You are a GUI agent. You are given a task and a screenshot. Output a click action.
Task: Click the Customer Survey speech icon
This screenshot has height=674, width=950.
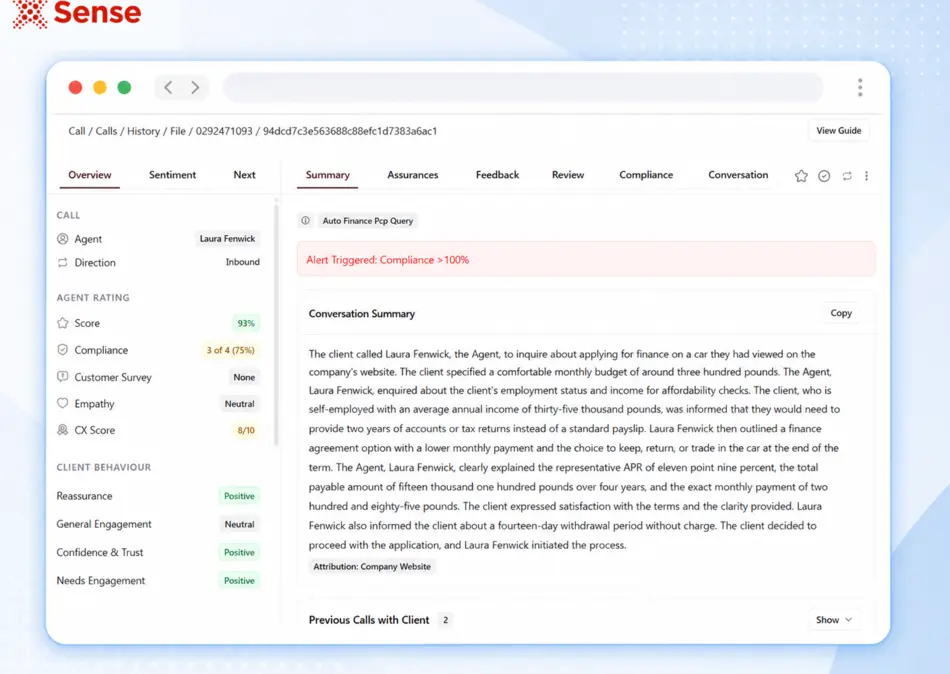tap(62, 376)
